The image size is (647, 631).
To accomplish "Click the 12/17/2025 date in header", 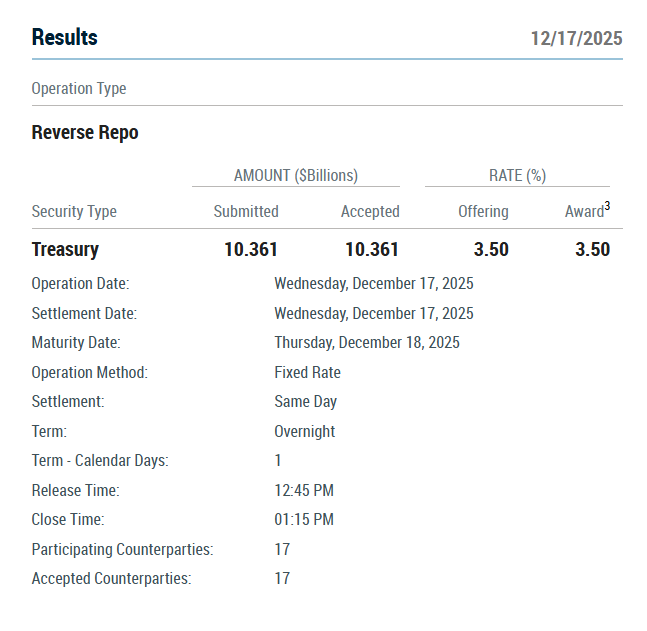I will tap(576, 38).
